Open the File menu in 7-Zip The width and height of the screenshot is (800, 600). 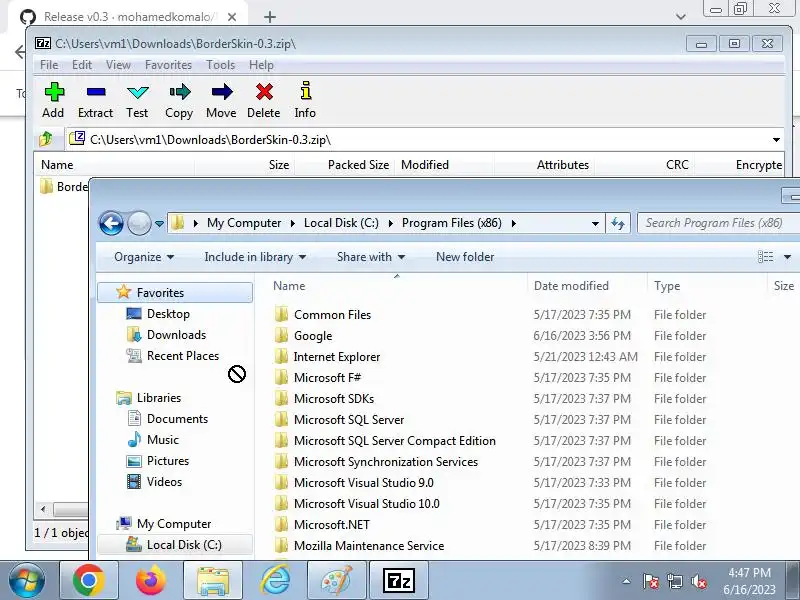49,65
